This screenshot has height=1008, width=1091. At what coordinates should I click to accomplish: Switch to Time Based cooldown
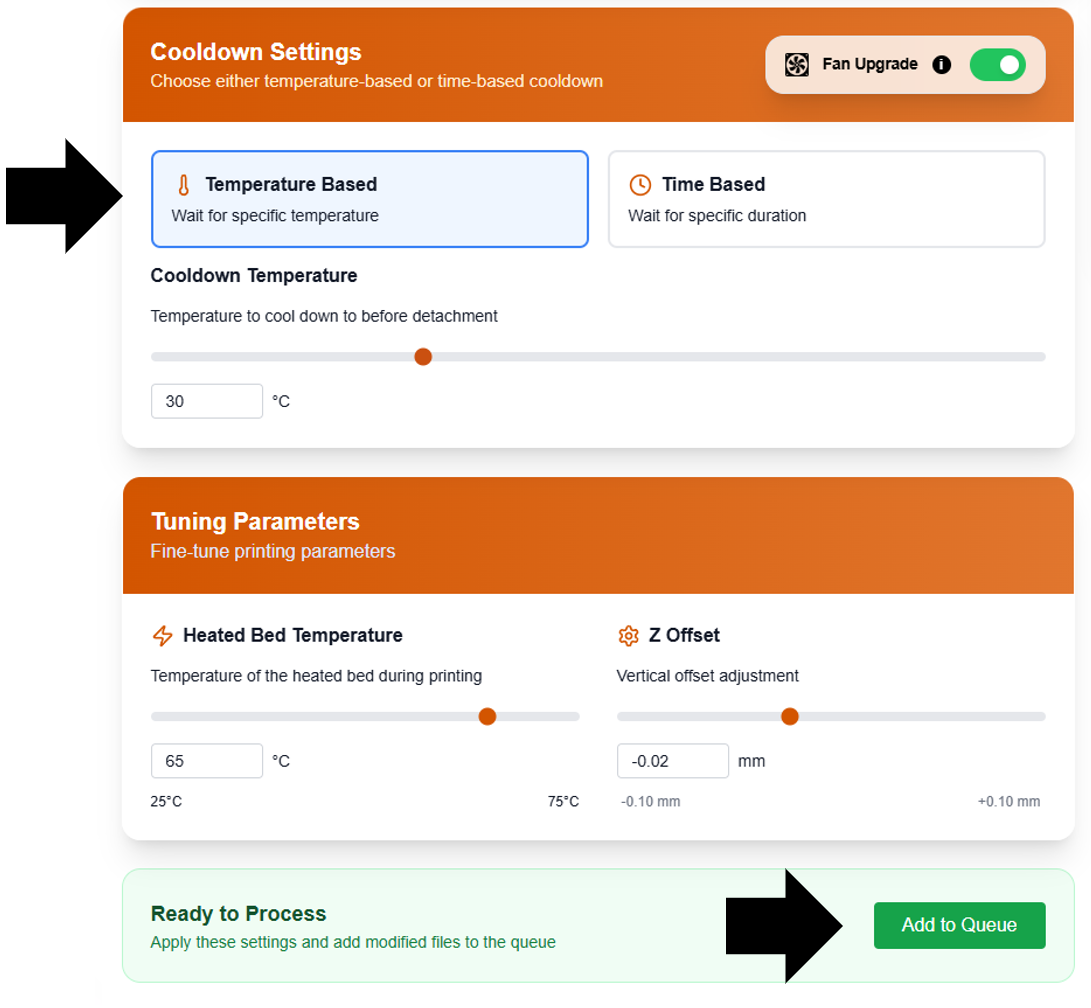pyautogui.click(x=827, y=199)
